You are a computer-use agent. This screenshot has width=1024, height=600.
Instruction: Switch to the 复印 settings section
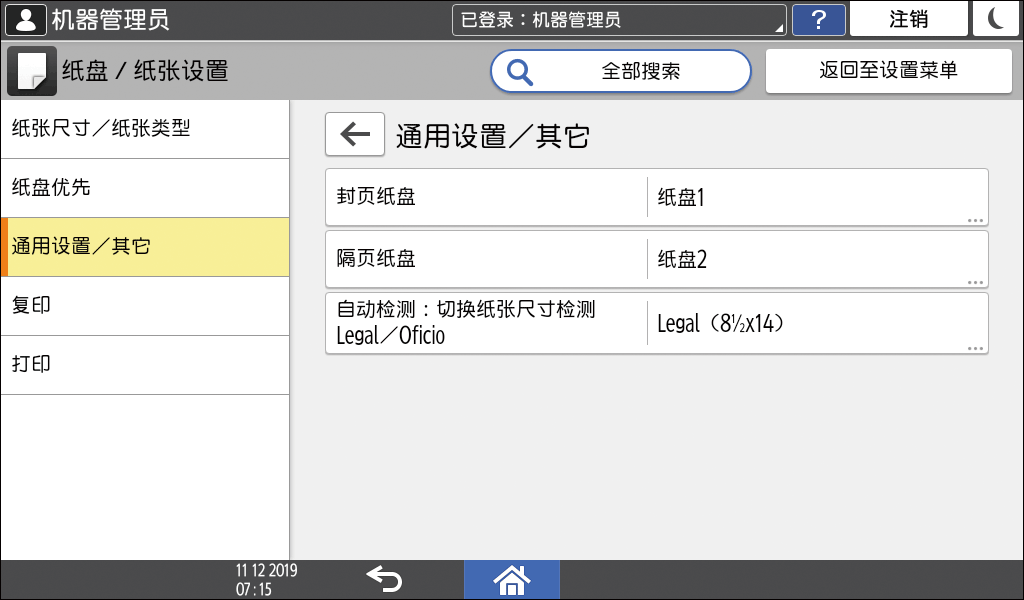pyautogui.click(x=145, y=306)
